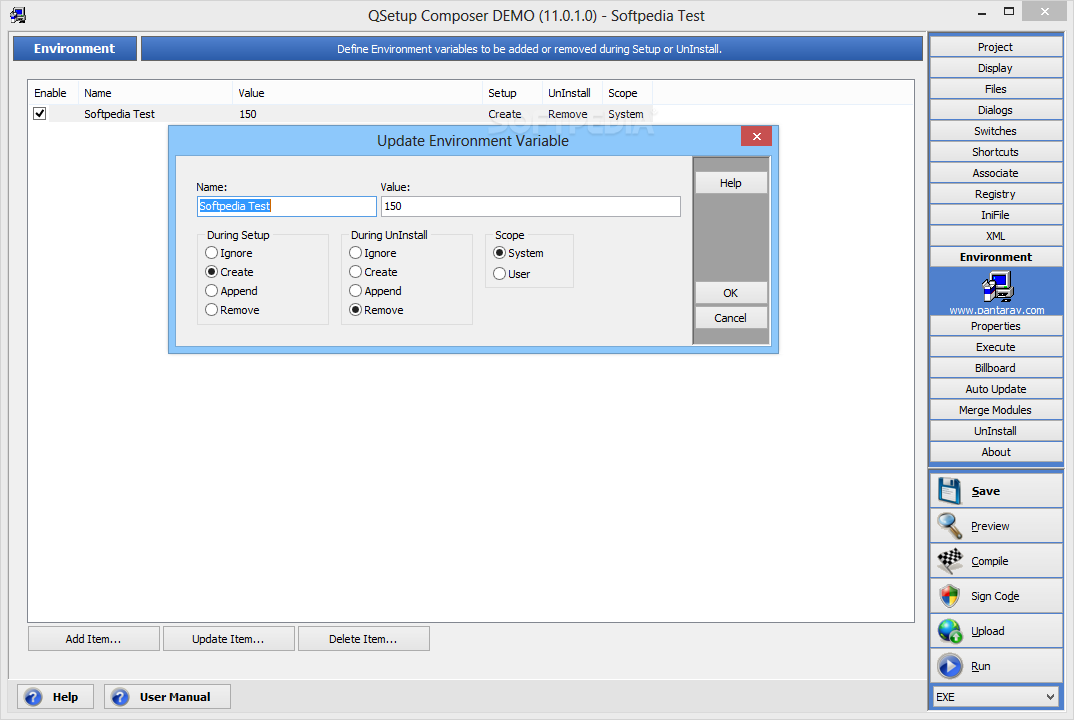This screenshot has height=720, width=1074.
Task: Open the About section
Action: click(996, 452)
